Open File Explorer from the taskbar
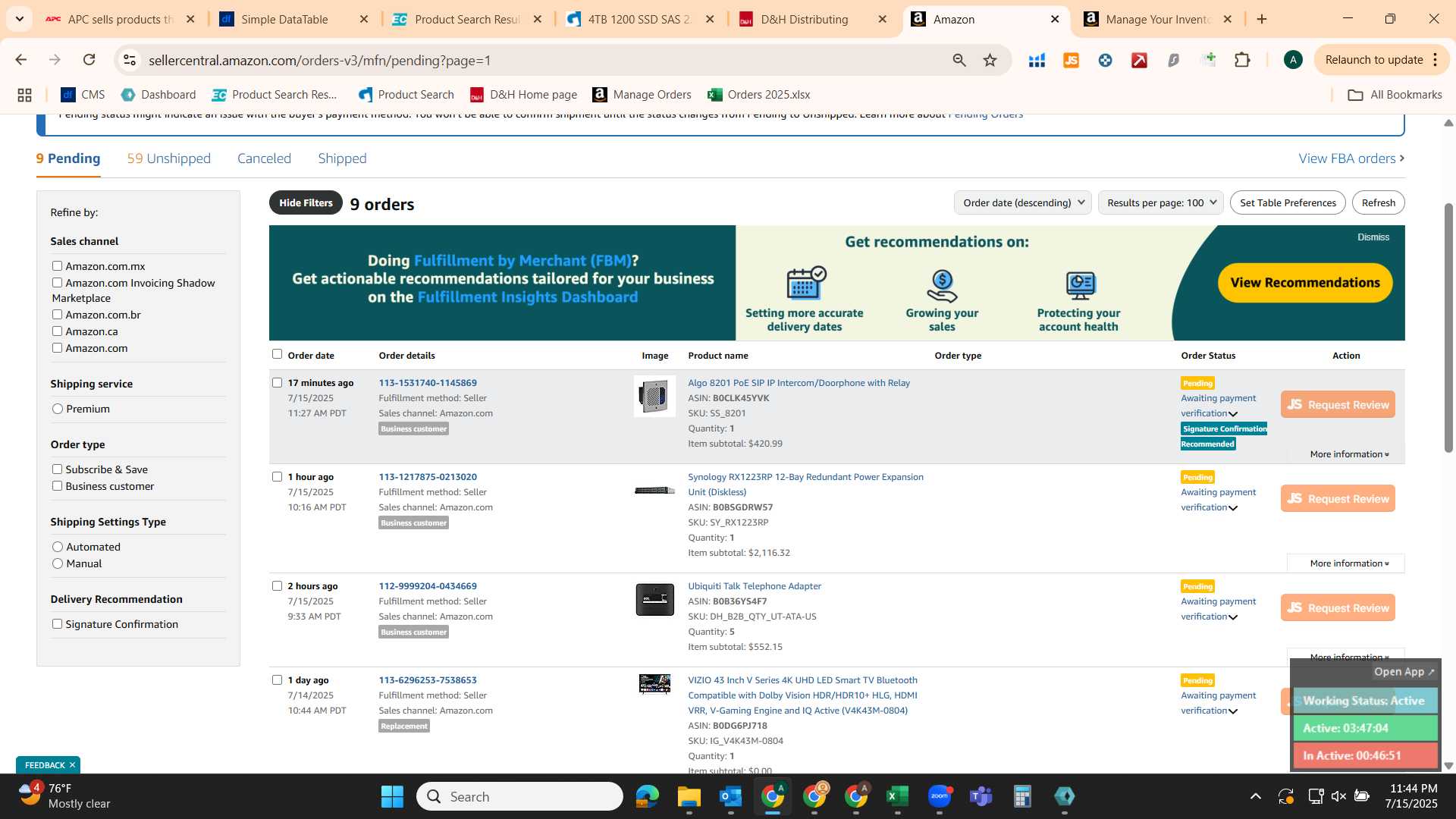The width and height of the screenshot is (1456, 819). click(x=689, y=796)
